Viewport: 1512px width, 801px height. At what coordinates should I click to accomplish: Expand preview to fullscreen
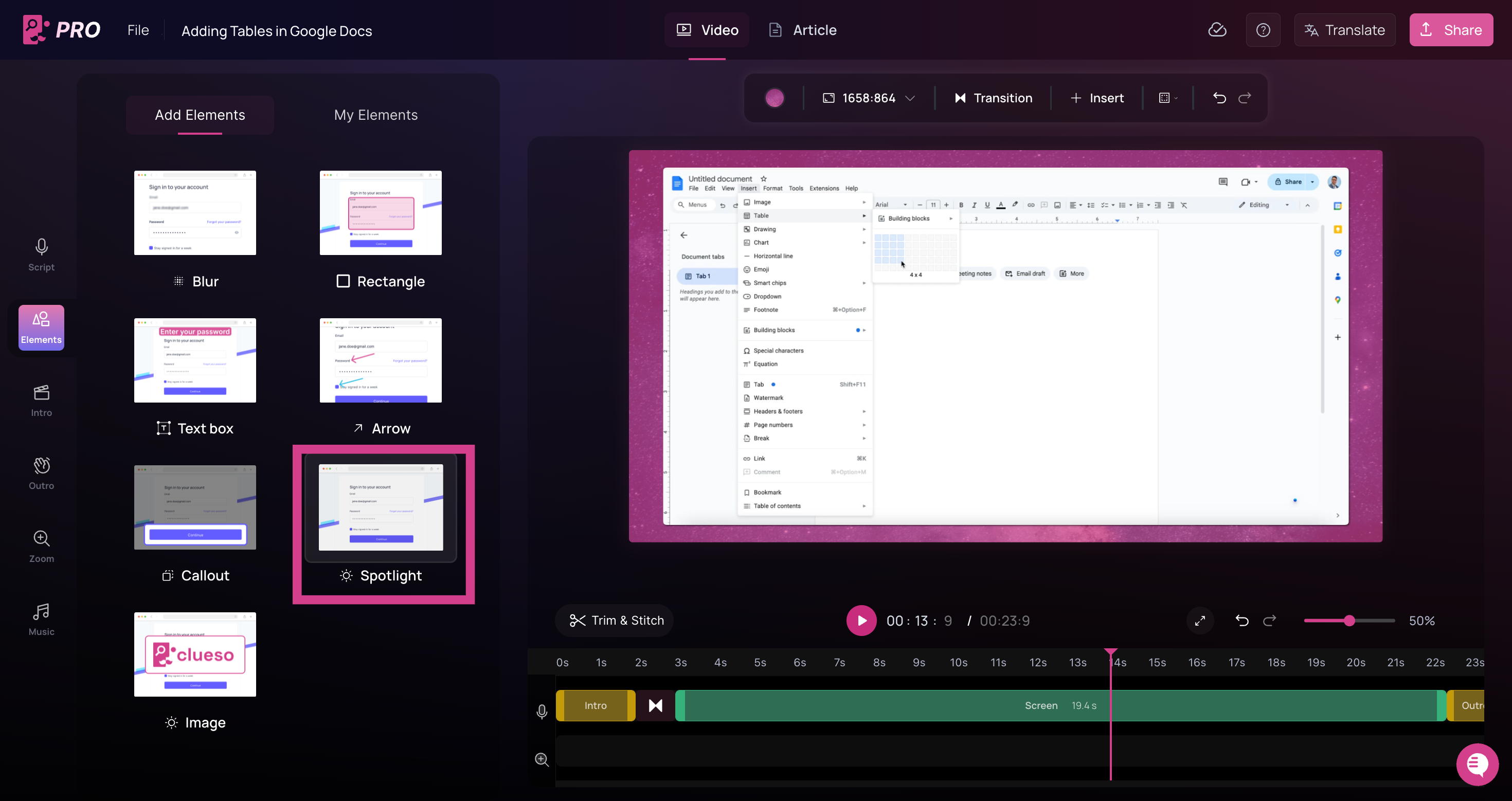[x=1200, y=620]
